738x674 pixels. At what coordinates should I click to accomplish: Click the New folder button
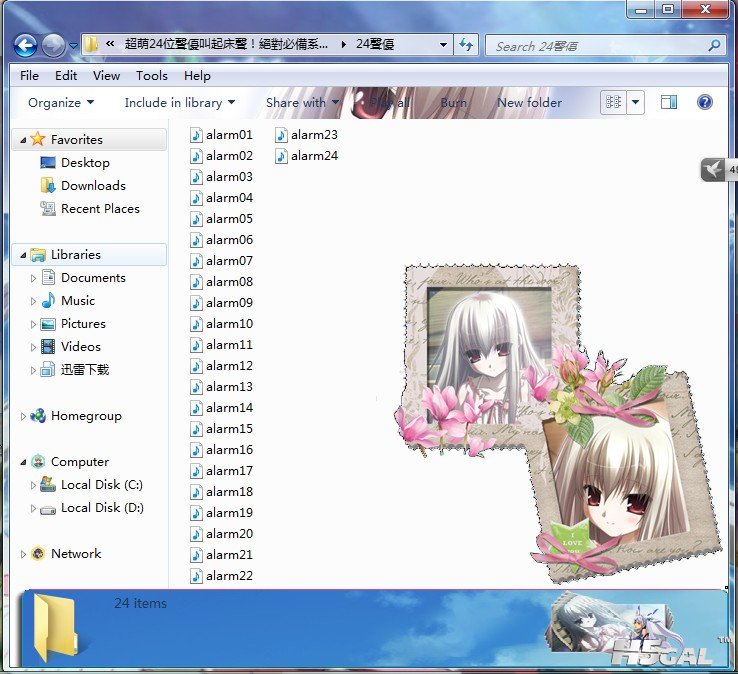[x=529, y=102]
